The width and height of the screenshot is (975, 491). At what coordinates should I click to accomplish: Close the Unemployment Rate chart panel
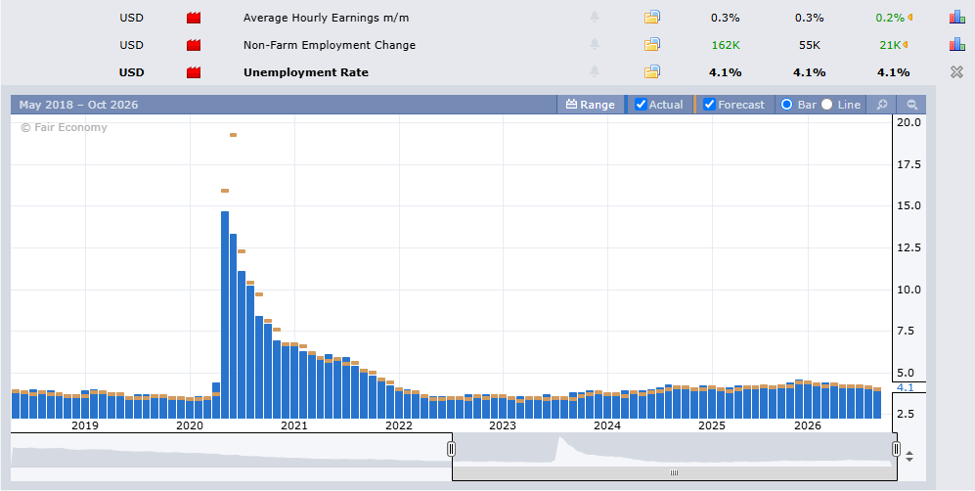pos(957,72)
